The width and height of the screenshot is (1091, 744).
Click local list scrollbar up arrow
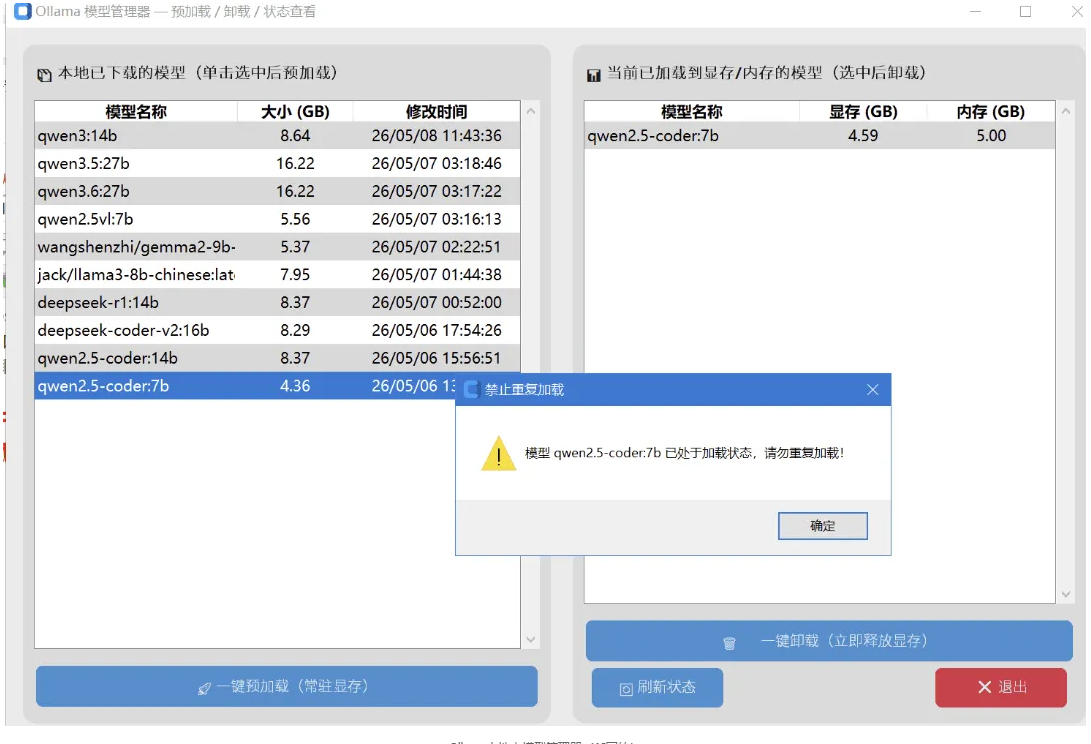pyautogui.click(x=531, y=111)
